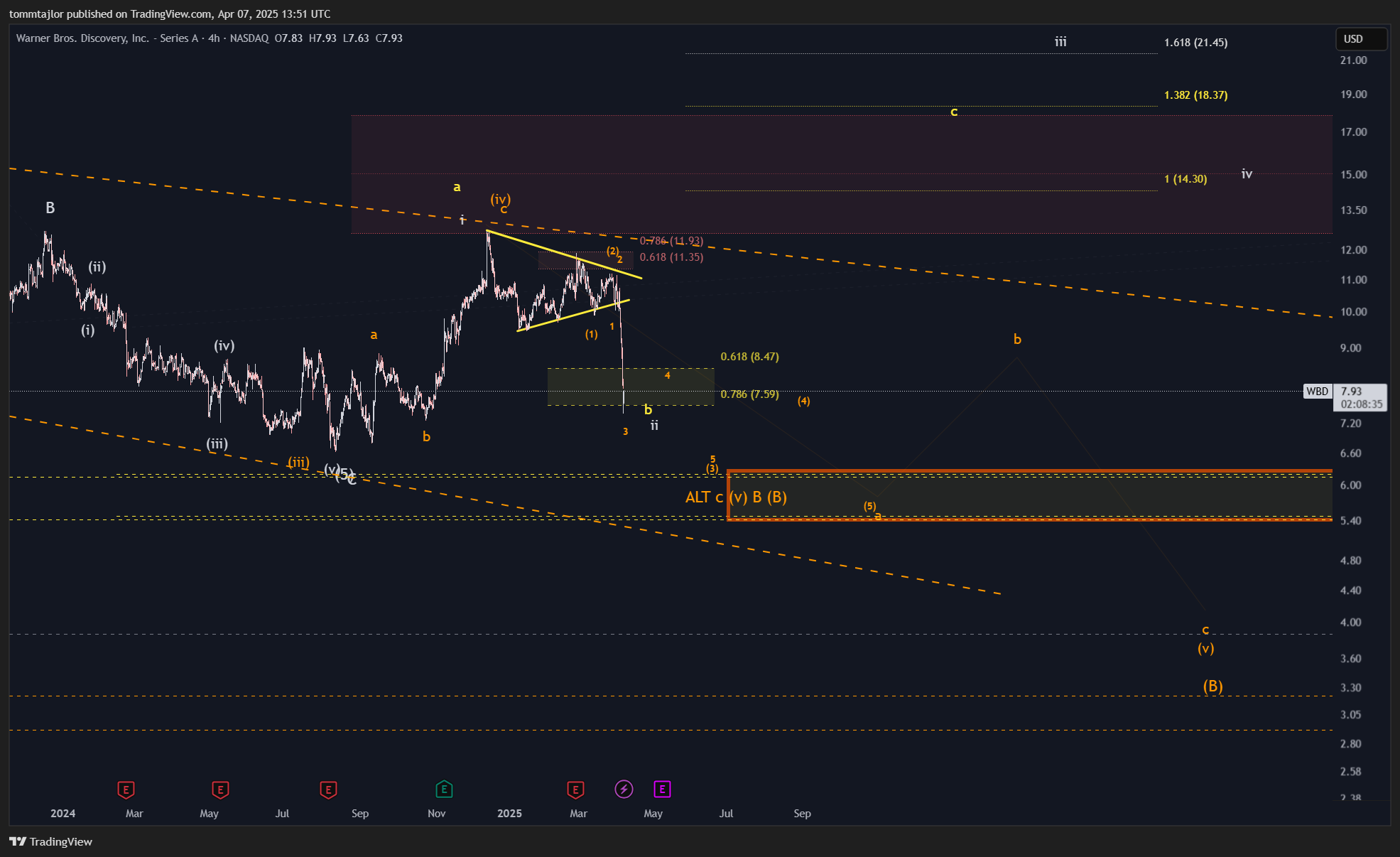Screen dimensions: 1400x857
Task: Click the tommtajlor published header text
Action: [170, 14]
